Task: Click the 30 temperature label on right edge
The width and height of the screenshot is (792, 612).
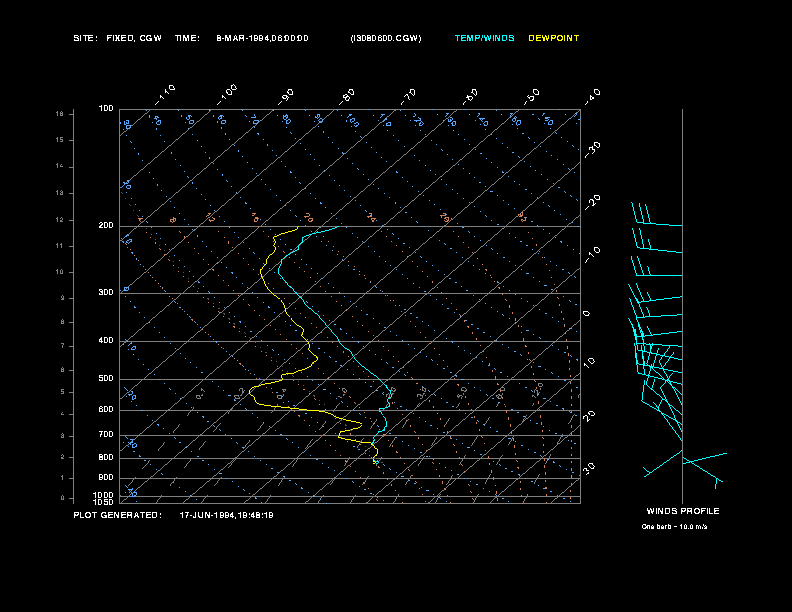Action: [x=589, y=468]
